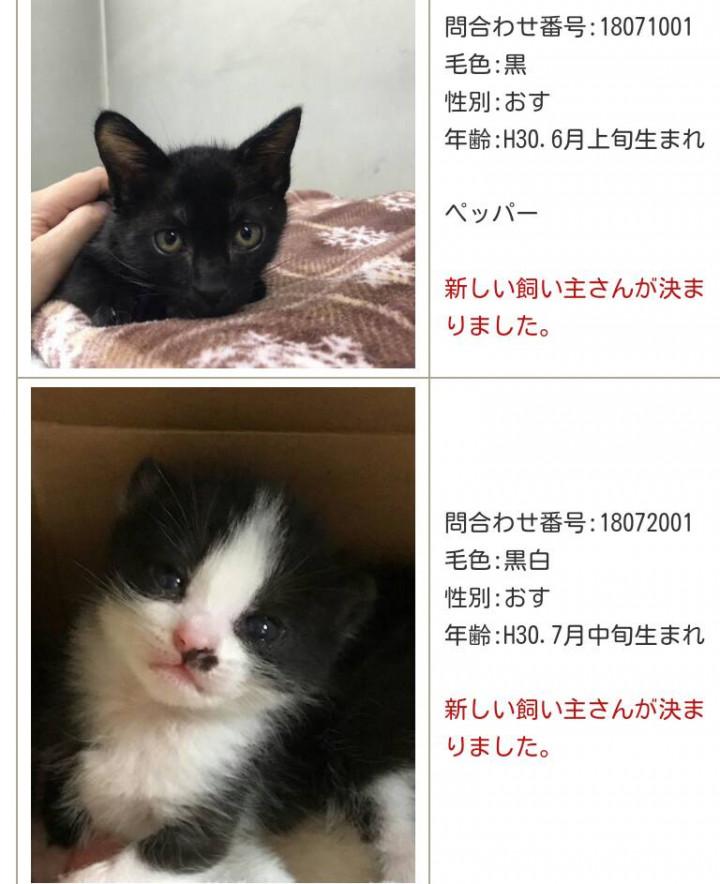
Task: Open the black-and-white kitten photo
Action: pos(223,635)
